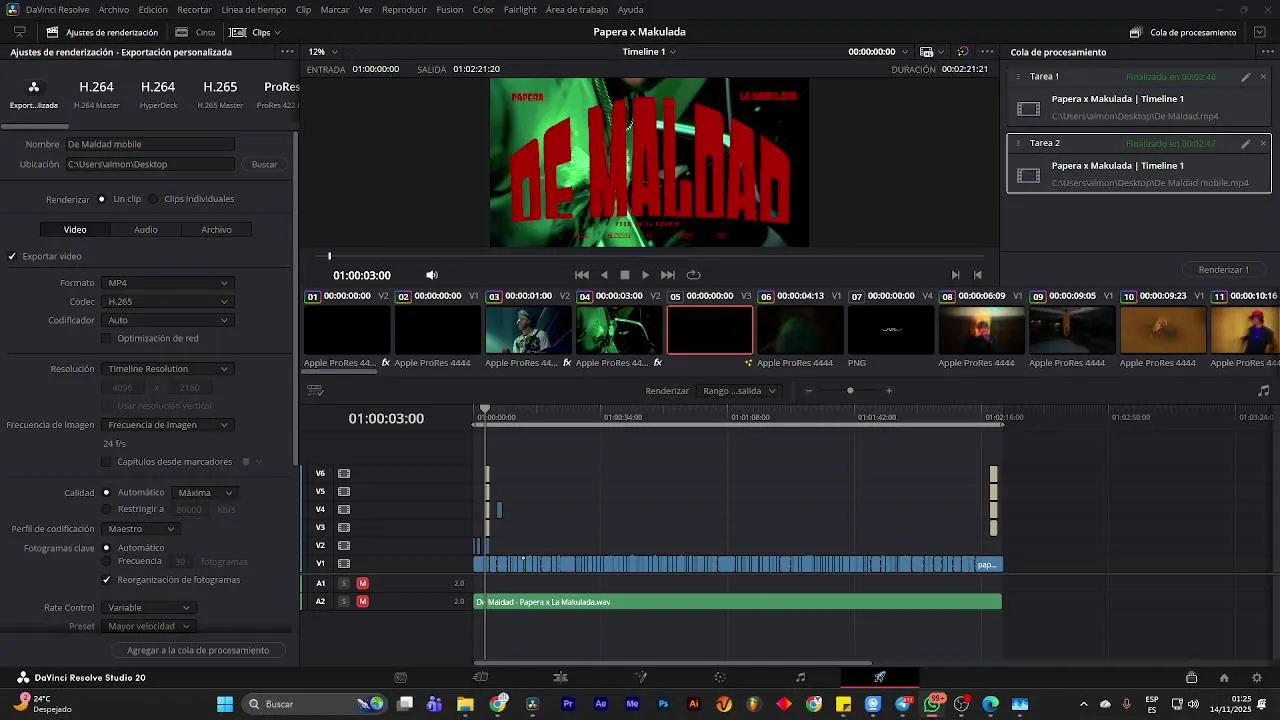The width and height of the screenshot is (1280, 720).
Task: Open the Media page icon
Action: pos(401,677)
